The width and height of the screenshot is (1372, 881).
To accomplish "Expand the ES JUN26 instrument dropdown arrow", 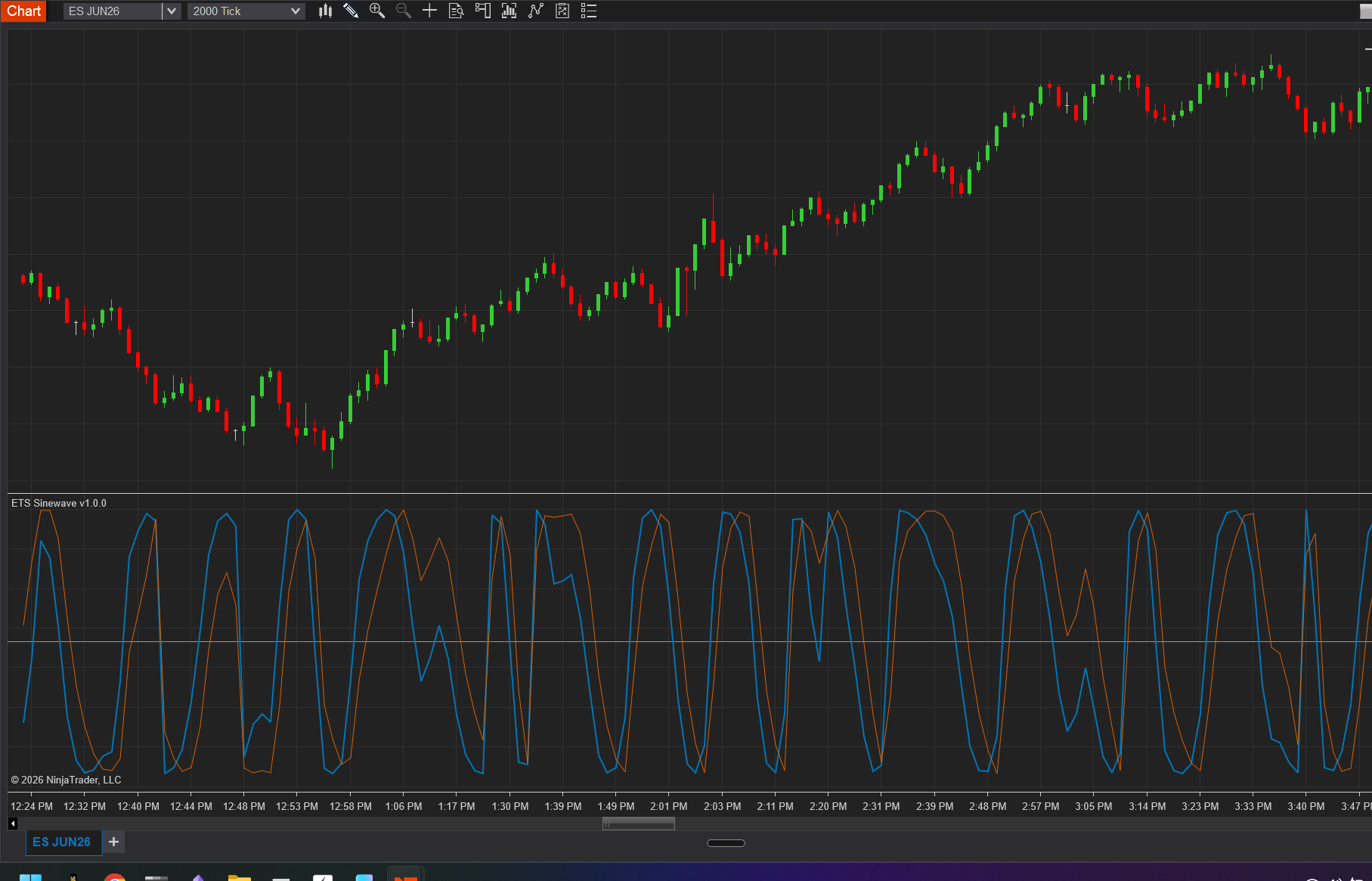I will point(172,11).
